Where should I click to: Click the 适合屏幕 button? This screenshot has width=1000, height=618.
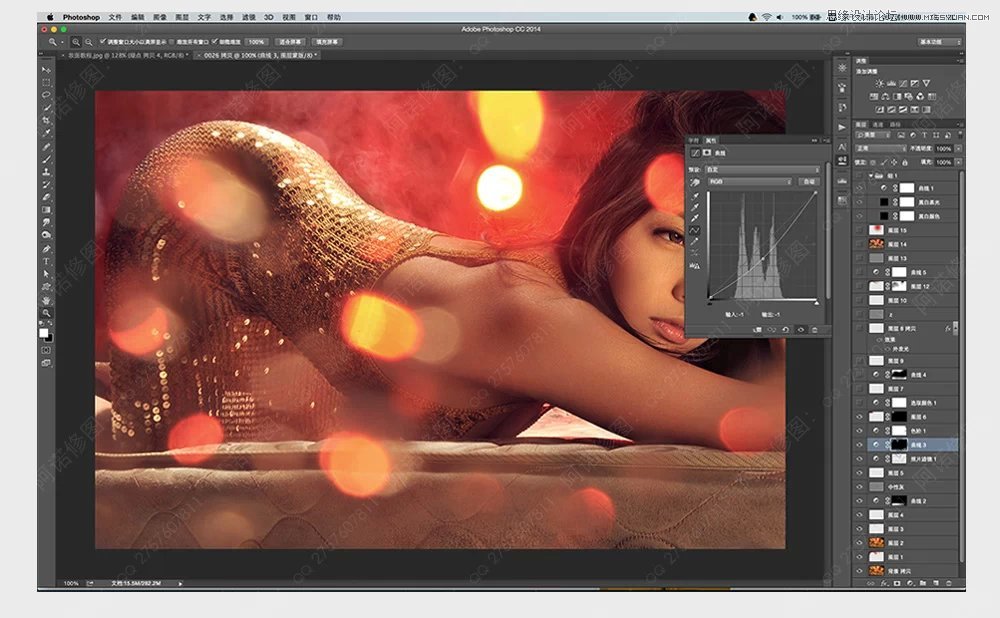pos(289,42)
